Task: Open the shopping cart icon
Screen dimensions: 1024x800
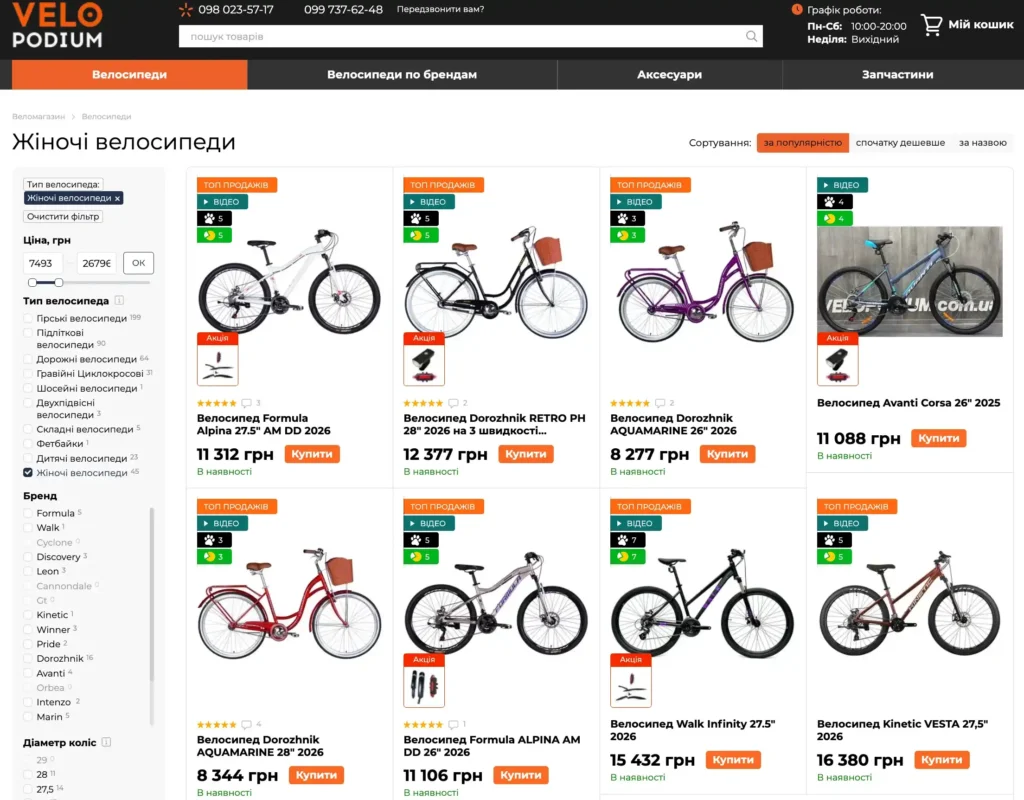Action: pos(931,25)
